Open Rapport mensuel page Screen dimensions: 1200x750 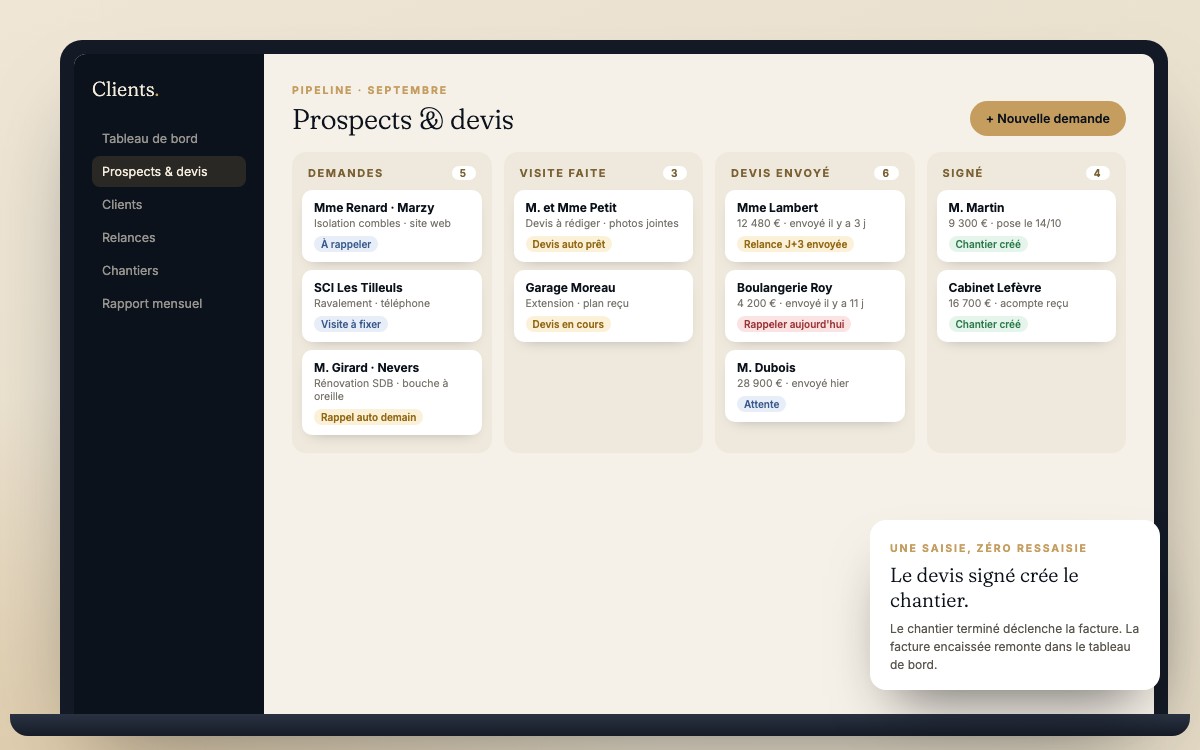click(168, 304)
